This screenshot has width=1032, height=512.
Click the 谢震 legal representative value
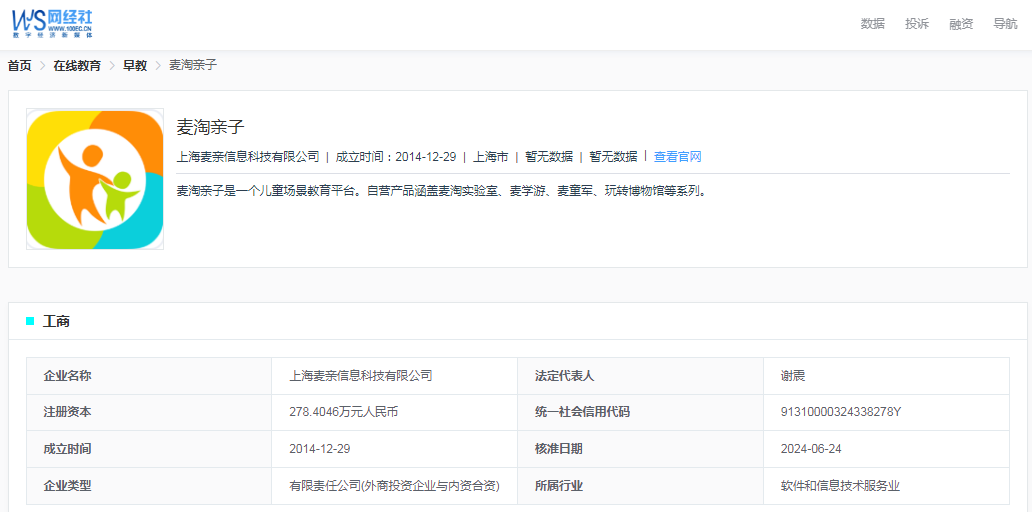coord(792,376)
